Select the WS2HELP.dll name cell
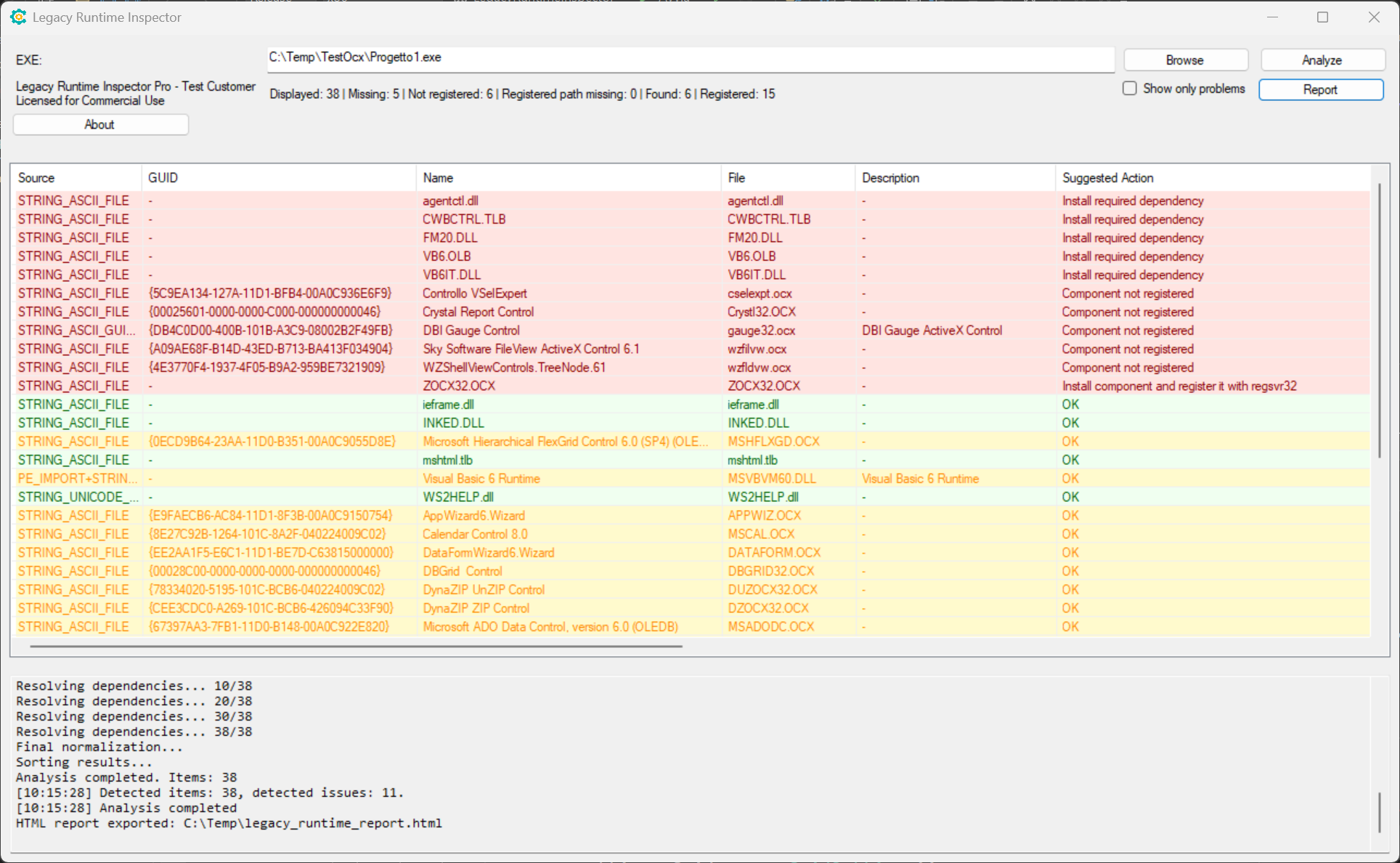Viewport: 1400px width, 863px height. click(x=458, y=497)
